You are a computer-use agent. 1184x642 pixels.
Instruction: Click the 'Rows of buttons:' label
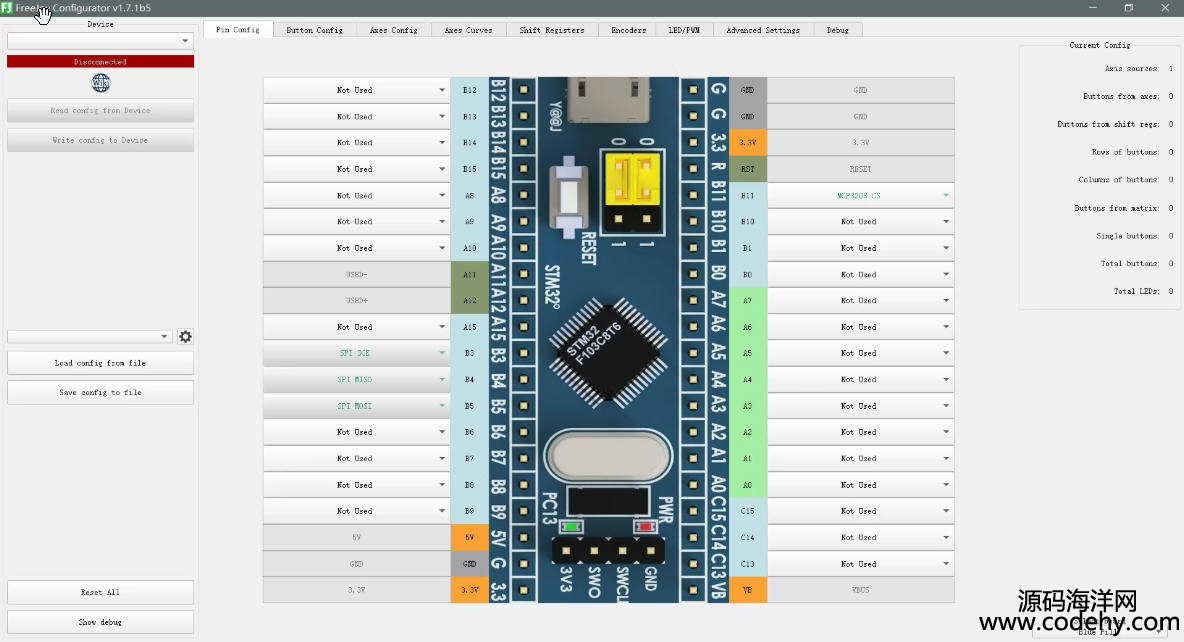[x=1125, y=152]
